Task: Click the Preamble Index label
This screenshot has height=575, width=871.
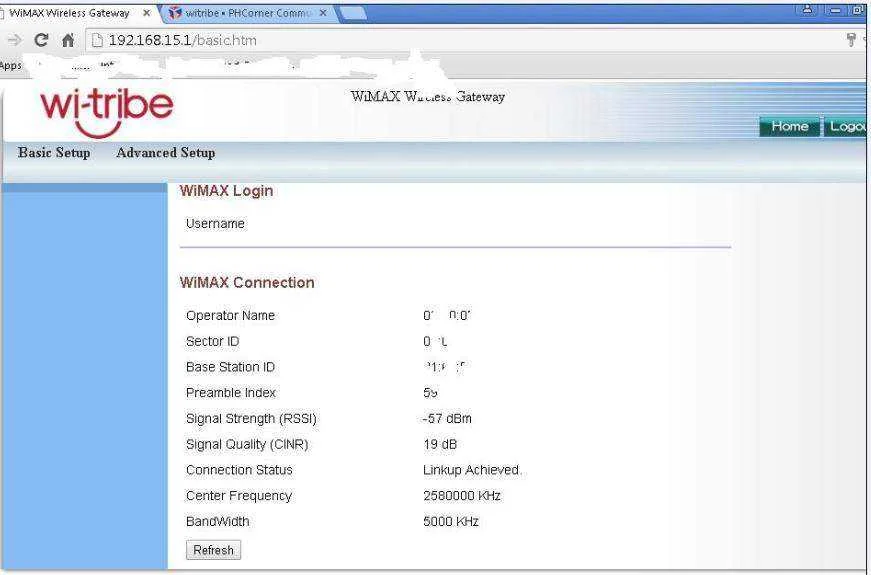Action: (x=231, y=393)
